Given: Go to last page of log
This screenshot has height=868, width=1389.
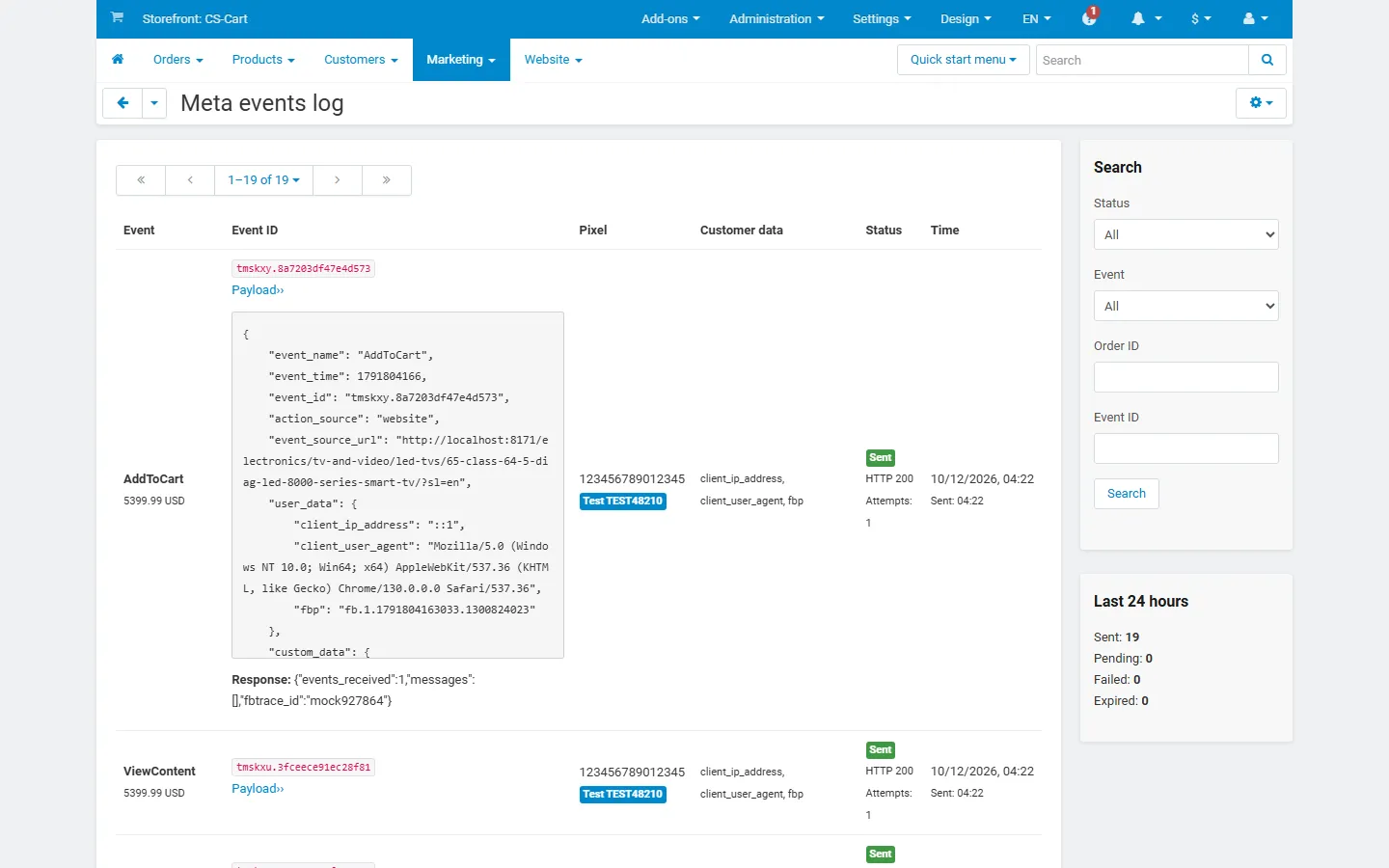Looking at the screenshot, I should (387, 180).
